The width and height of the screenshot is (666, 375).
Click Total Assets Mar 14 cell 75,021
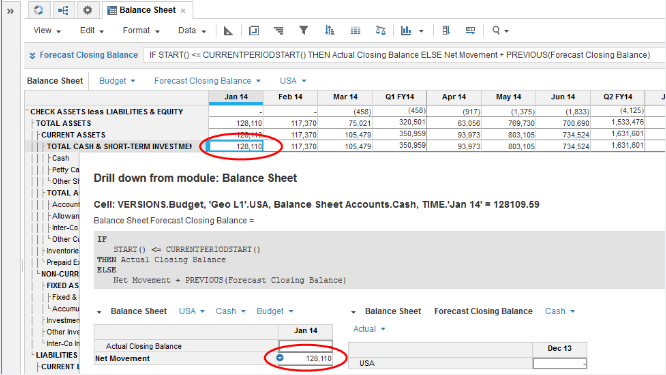[x=345, y=123]
